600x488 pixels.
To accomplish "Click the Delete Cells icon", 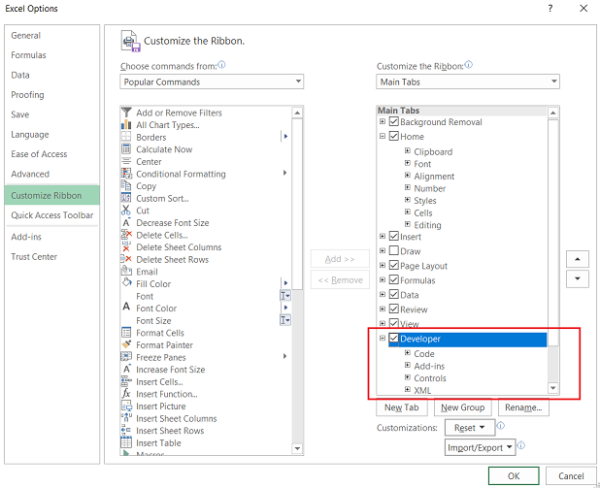I will coord(126,235).
